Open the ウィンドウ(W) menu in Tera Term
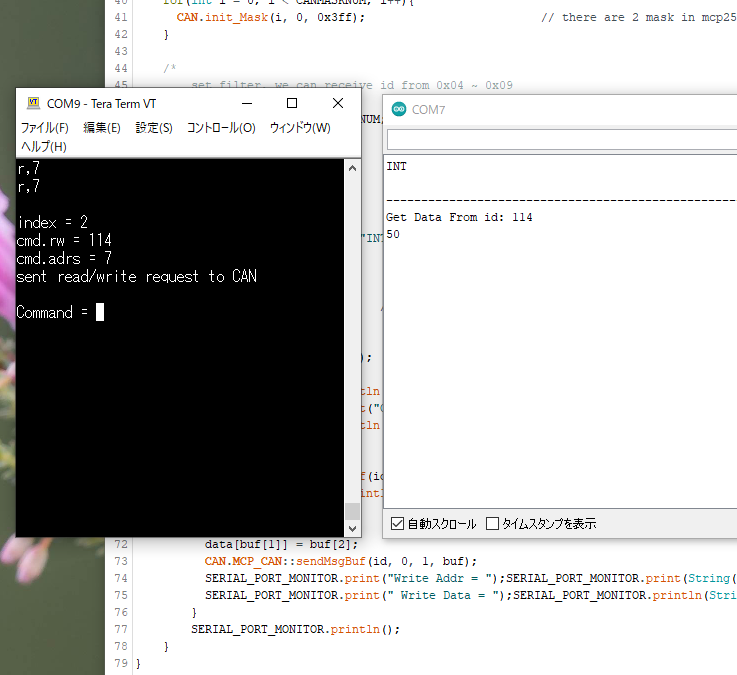This screenshot has height=675, width=737. 300,128
